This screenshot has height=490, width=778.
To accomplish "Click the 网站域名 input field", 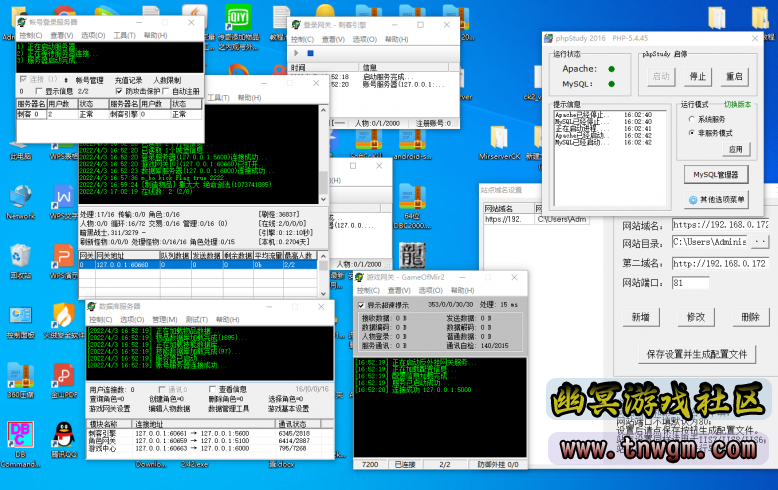I will [x=720, y=225].
